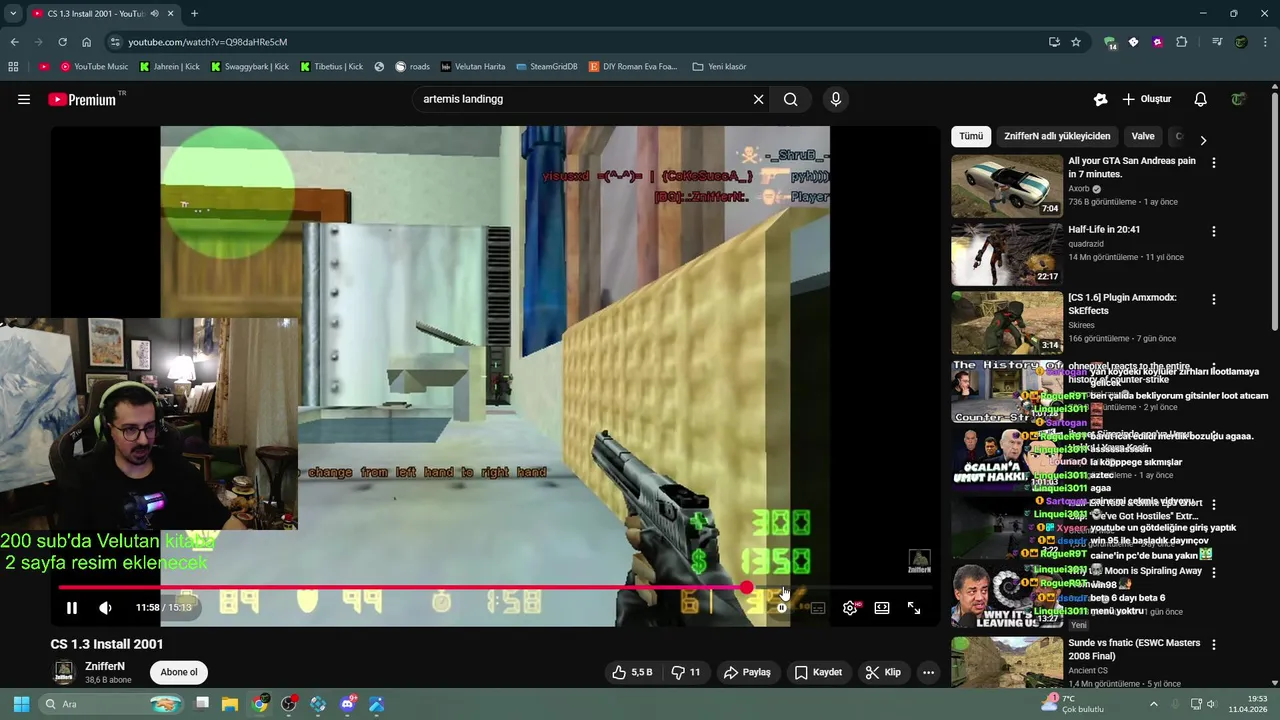The image size is (1280, 720).
Task: Click the magnifier search button
Action: 791,99
